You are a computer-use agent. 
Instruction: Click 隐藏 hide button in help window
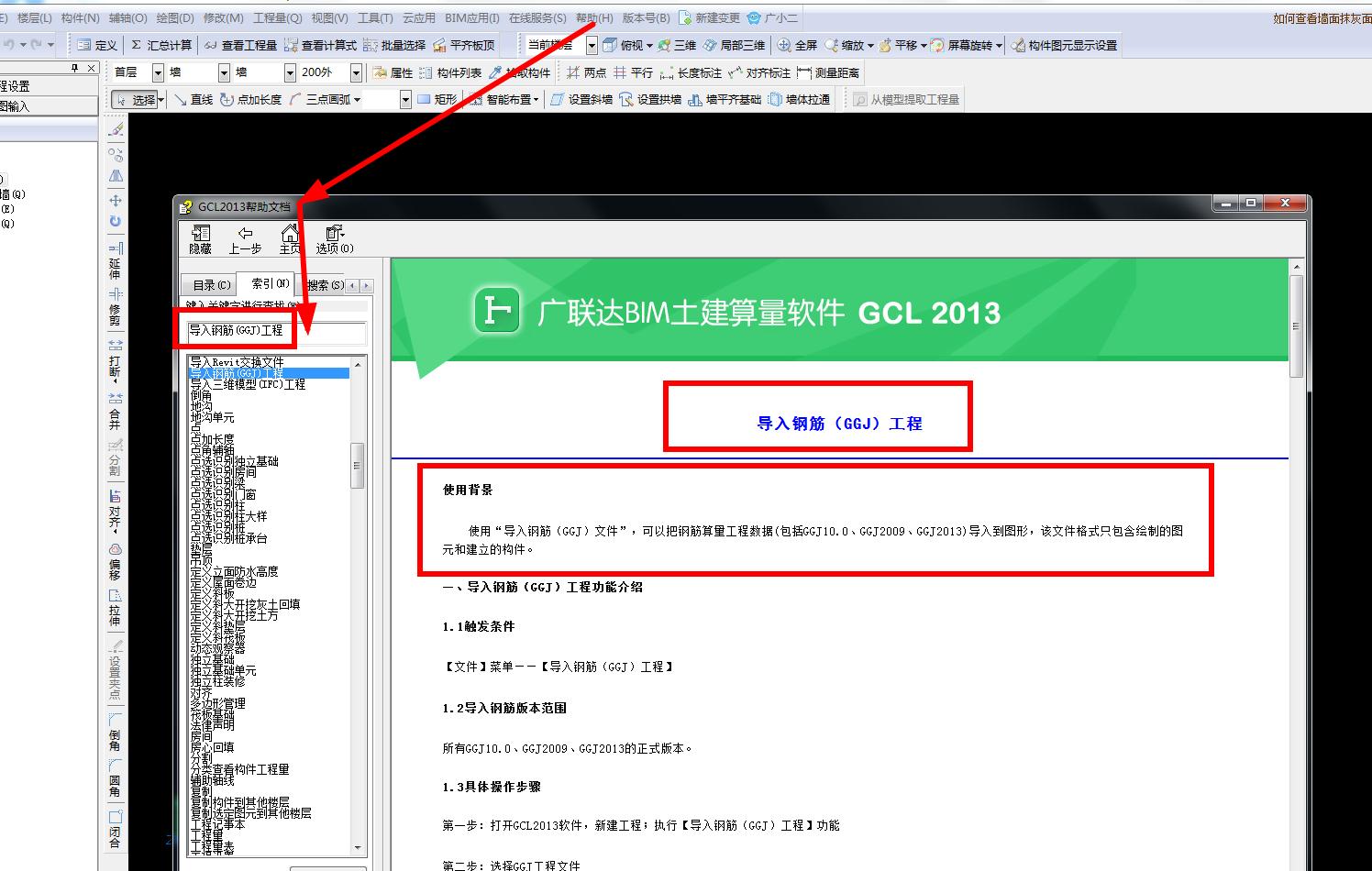coord(200,239)
